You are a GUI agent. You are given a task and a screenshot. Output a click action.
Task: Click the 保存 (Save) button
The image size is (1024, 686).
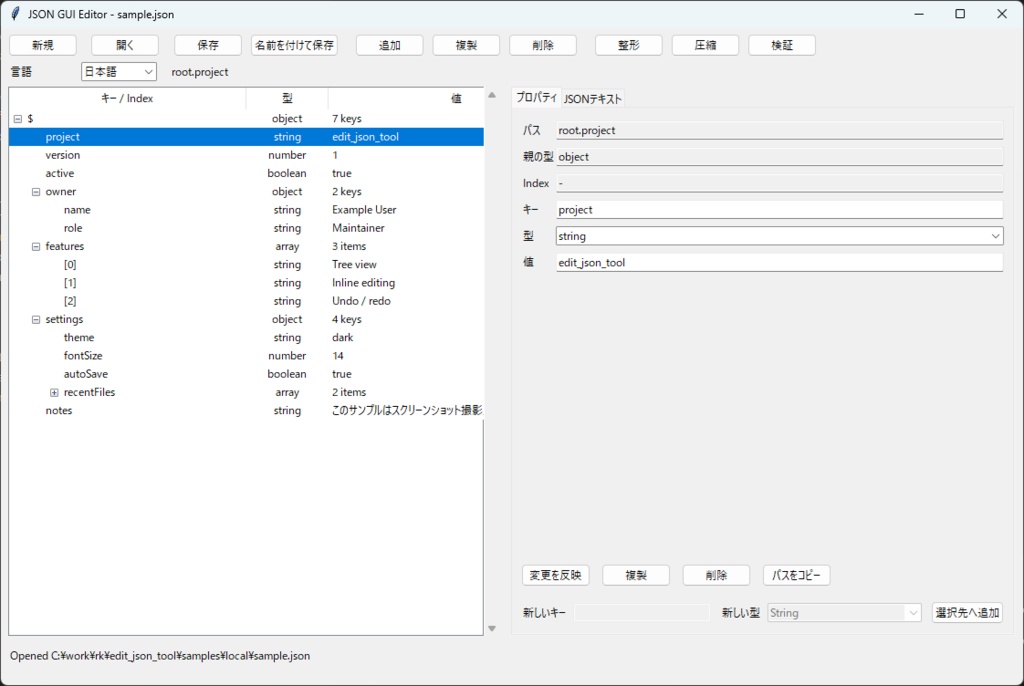[x=208, y=45]
